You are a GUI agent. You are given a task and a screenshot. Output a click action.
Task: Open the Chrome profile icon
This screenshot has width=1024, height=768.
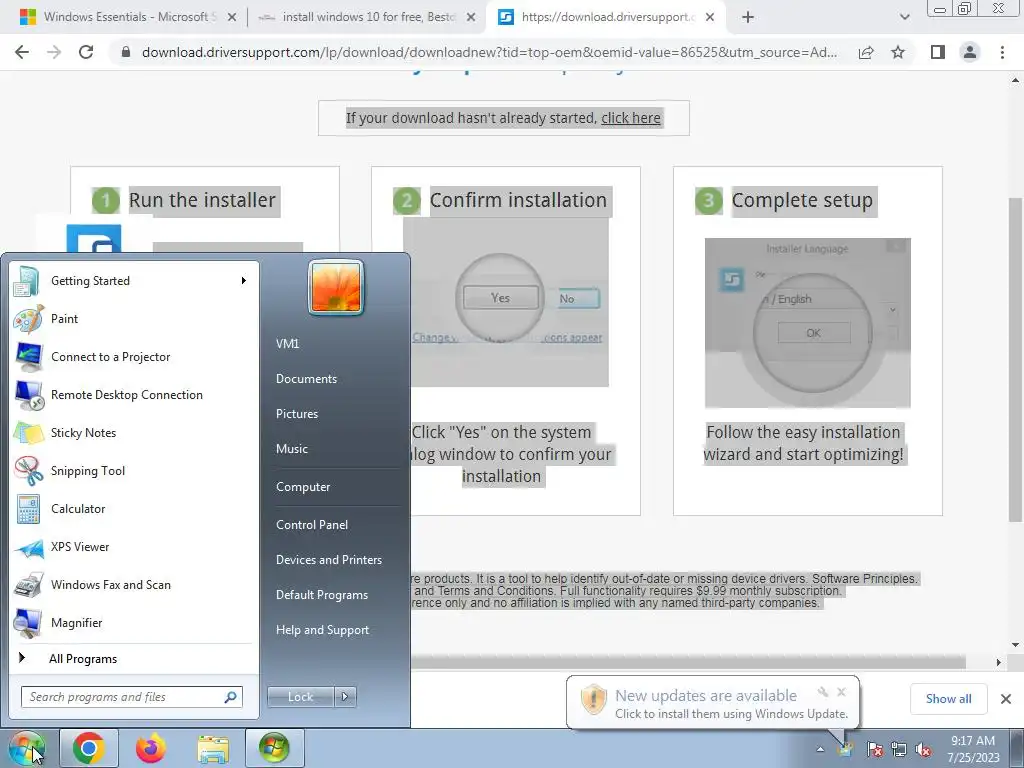click(x=970, y=52)
